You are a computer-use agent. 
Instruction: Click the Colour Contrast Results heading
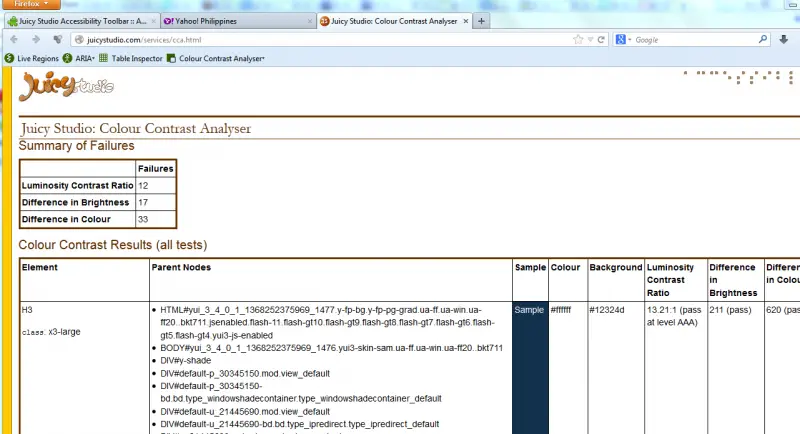point(113,245)
